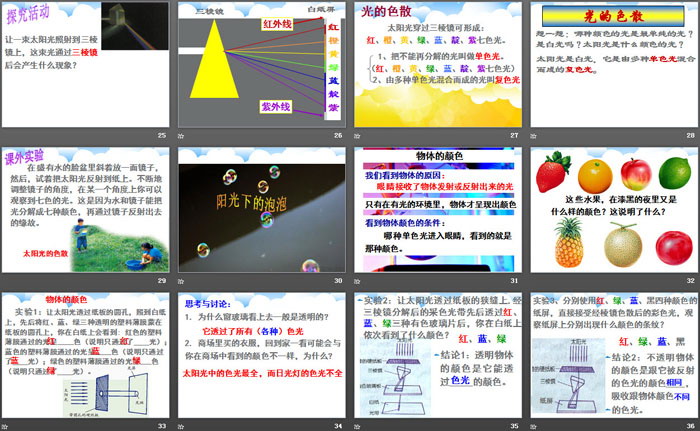Click slide number 33 label
The width and height of the screenshot is (700, 431).
click(162, 426)
